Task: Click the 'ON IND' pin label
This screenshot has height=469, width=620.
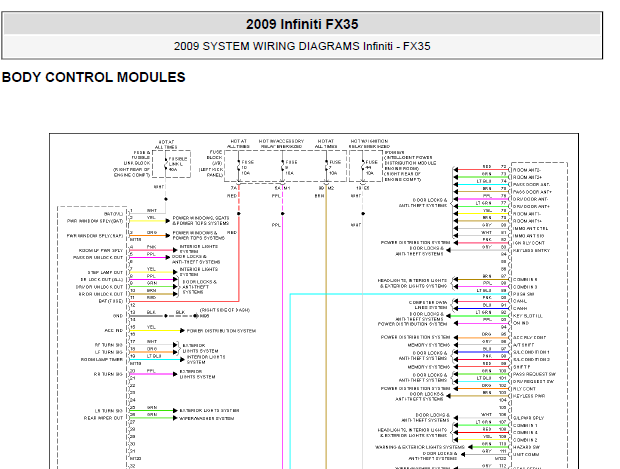Action: tap(521, 323)
